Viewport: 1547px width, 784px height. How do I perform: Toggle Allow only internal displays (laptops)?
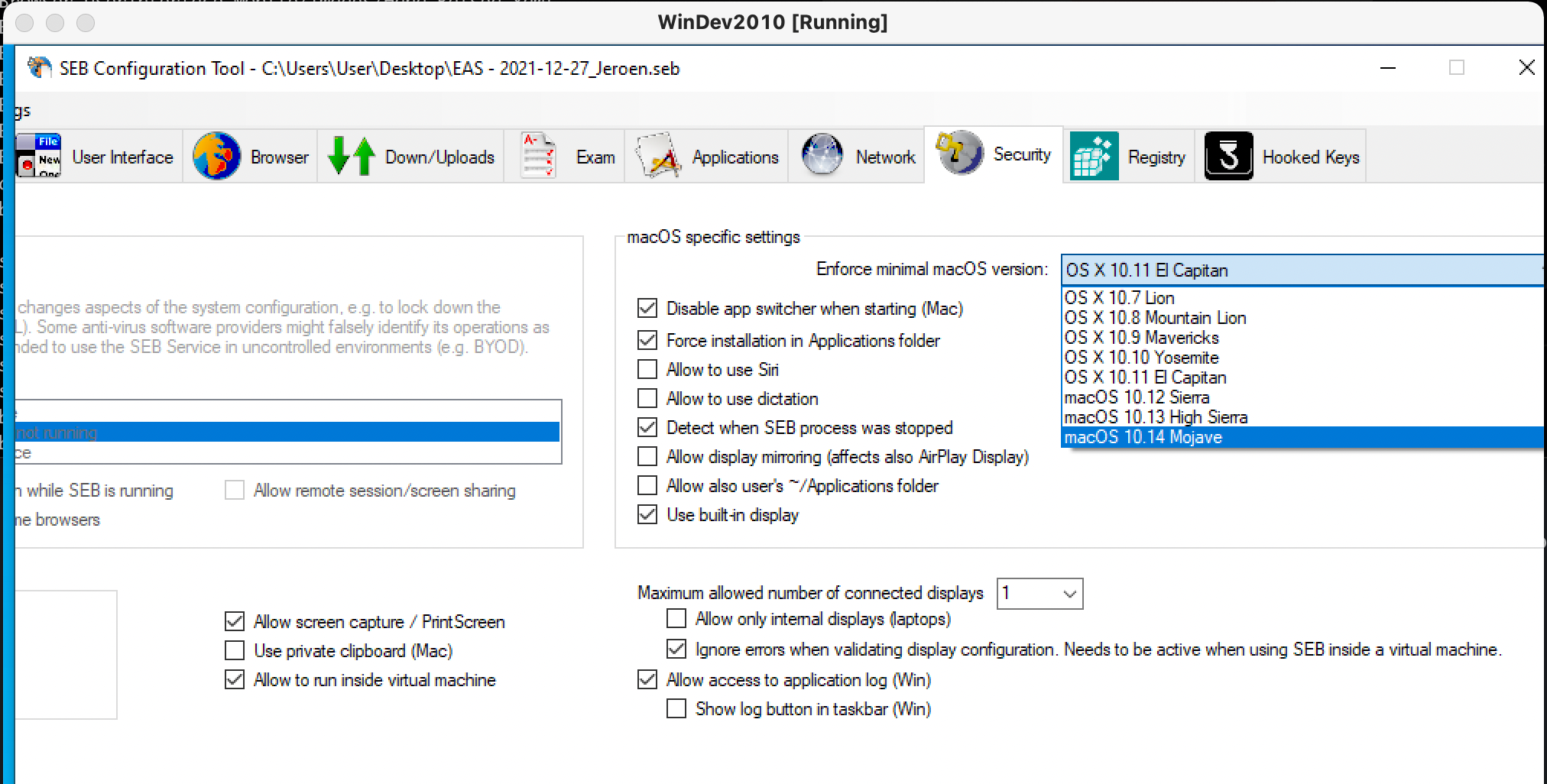pyautogui.click(x=676, y=619)
